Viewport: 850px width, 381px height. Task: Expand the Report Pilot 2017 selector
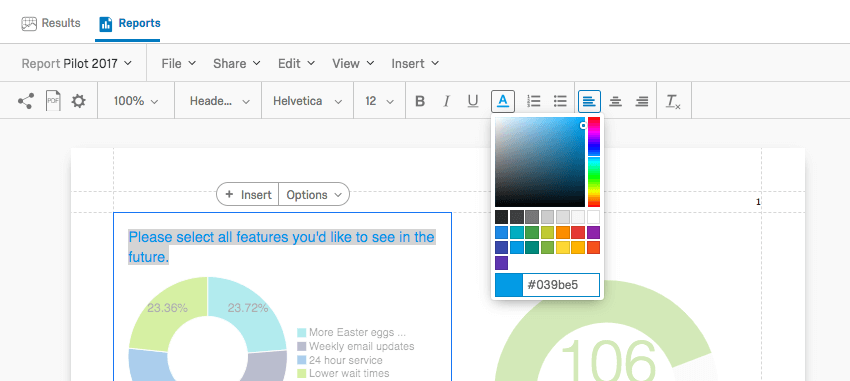pos(76,63)
